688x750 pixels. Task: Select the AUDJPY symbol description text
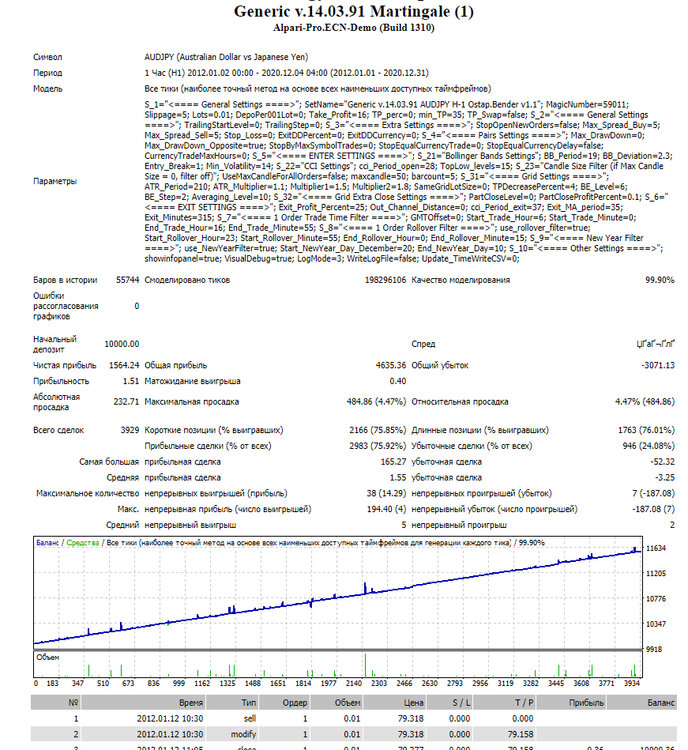point(226,57)
